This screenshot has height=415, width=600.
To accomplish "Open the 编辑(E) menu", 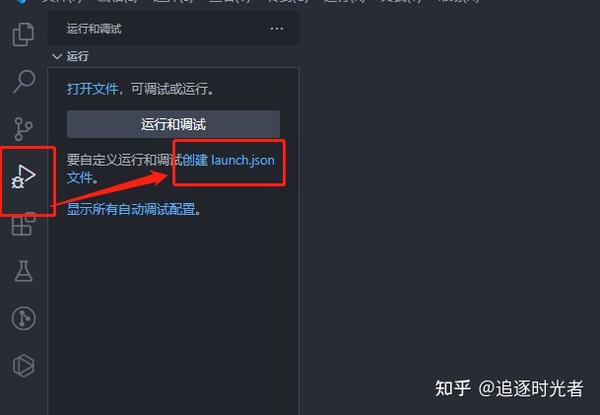I will tap(117, 1).
